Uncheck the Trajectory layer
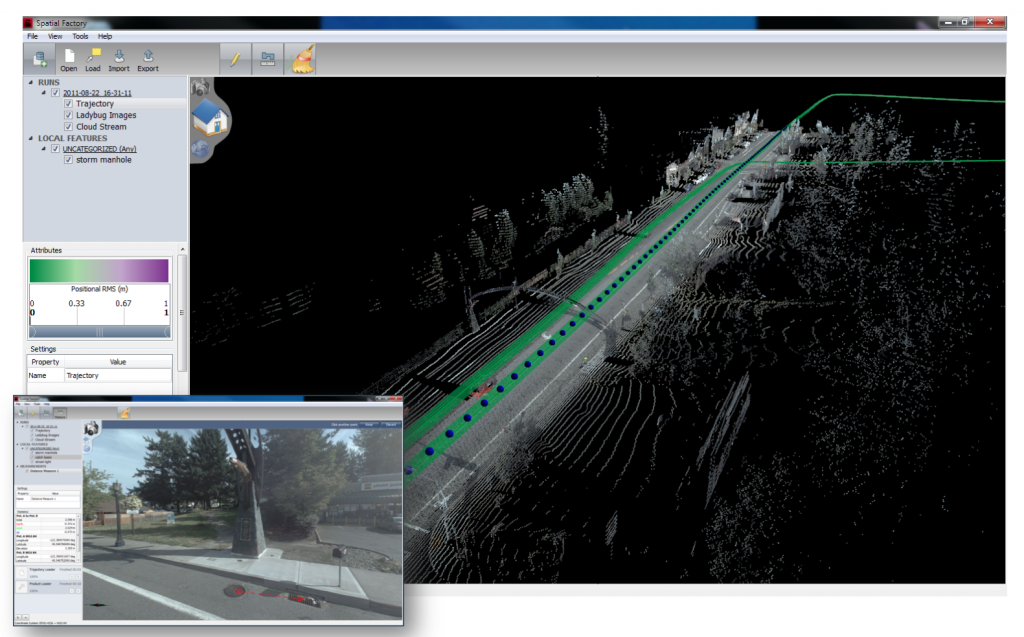Screen dimensions: 1024x637 pyautogui.click(x=68, y=104)
